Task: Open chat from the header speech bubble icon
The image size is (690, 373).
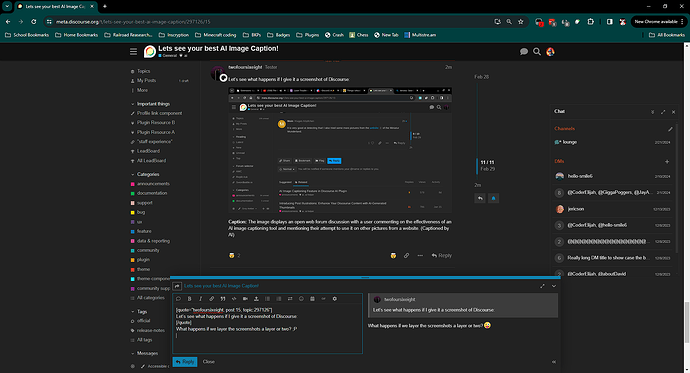Action: [524, 52]
